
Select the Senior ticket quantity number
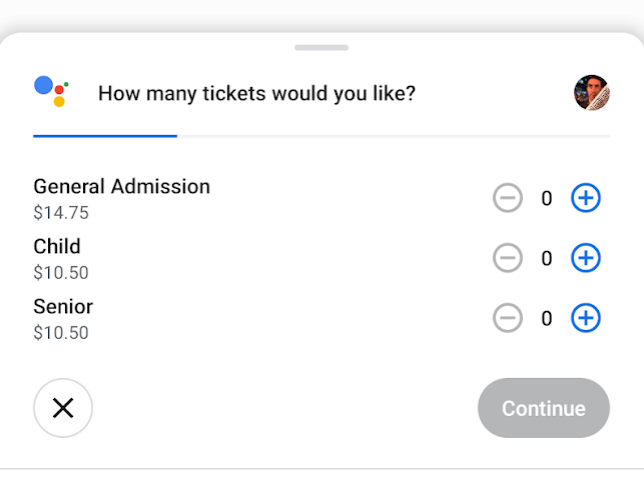(x=547, y=318)
